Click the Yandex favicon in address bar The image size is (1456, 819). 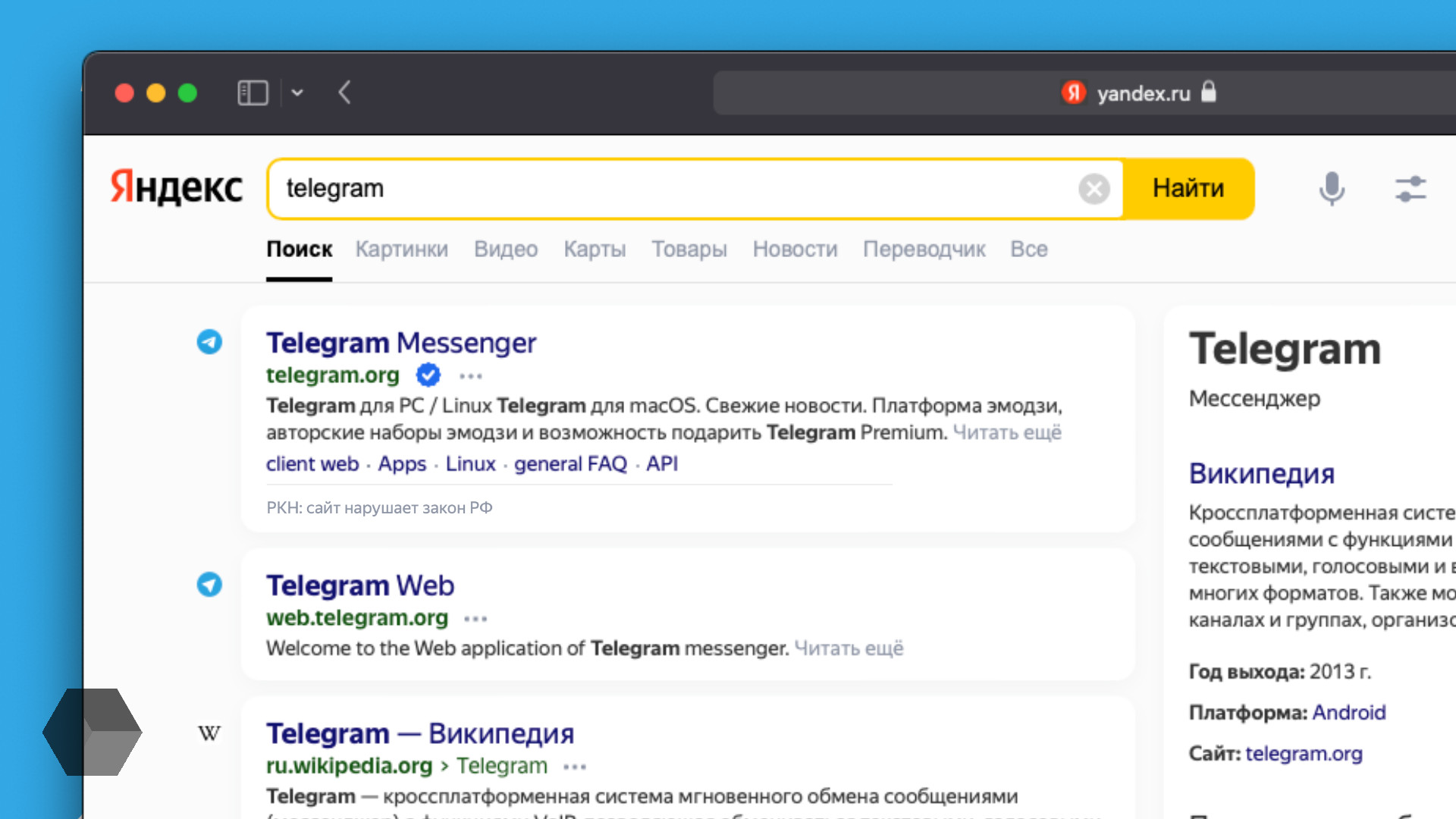point(1073,93)
